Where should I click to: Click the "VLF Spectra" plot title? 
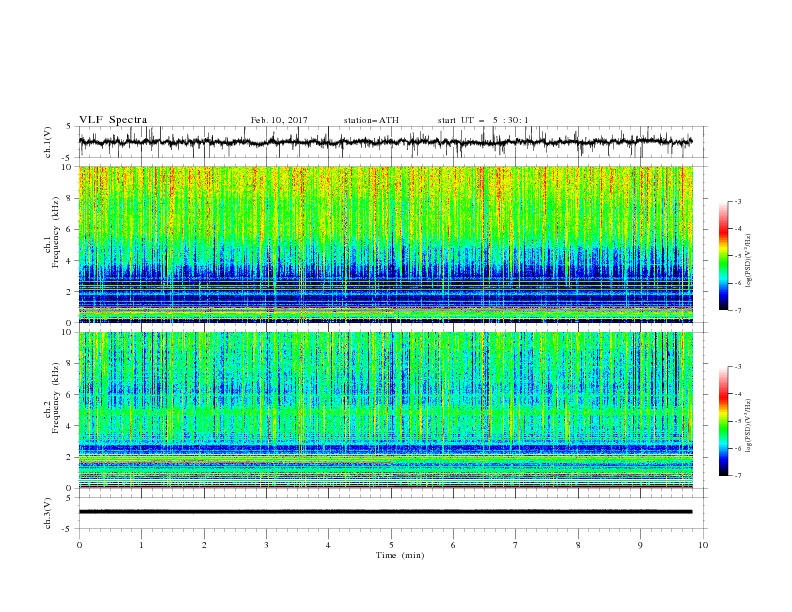coord(113,120)
